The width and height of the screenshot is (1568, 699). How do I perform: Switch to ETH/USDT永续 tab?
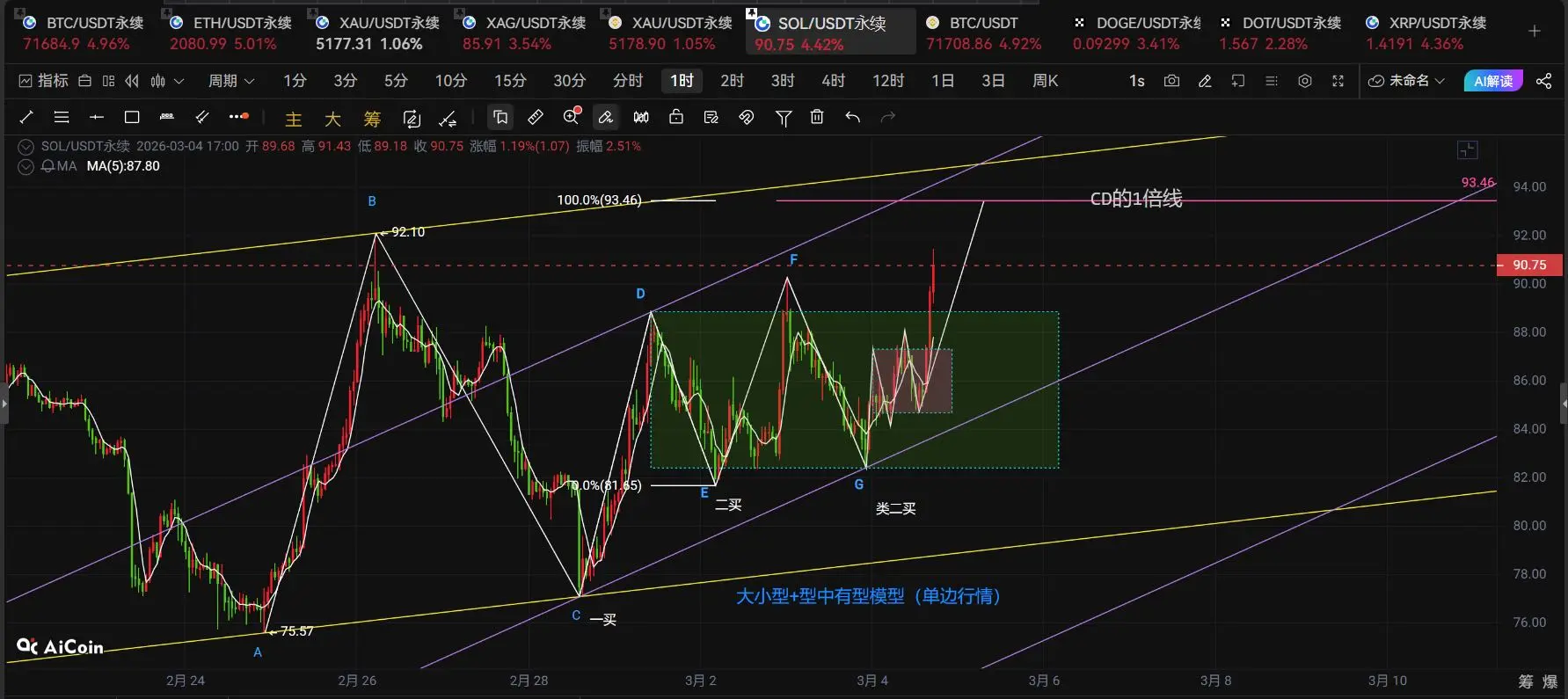coord(230,33)
